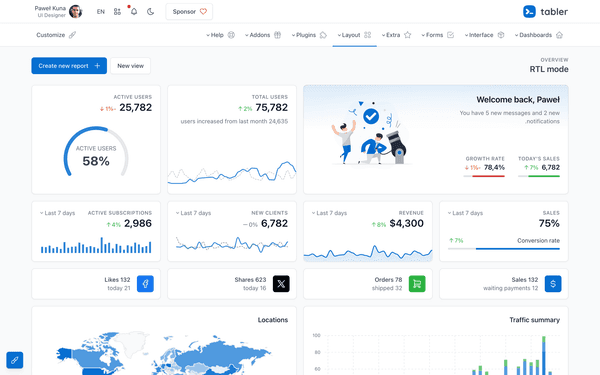600x375 pixels.
Task: Open Sales Last 7 days dropdown
Action: coord(465,213)
